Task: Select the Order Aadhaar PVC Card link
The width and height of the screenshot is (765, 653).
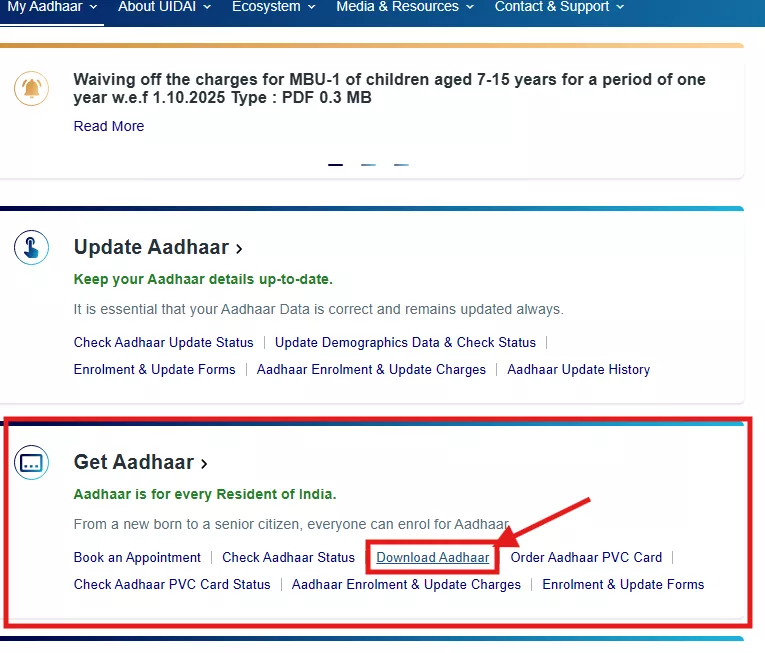Action: 586,557
